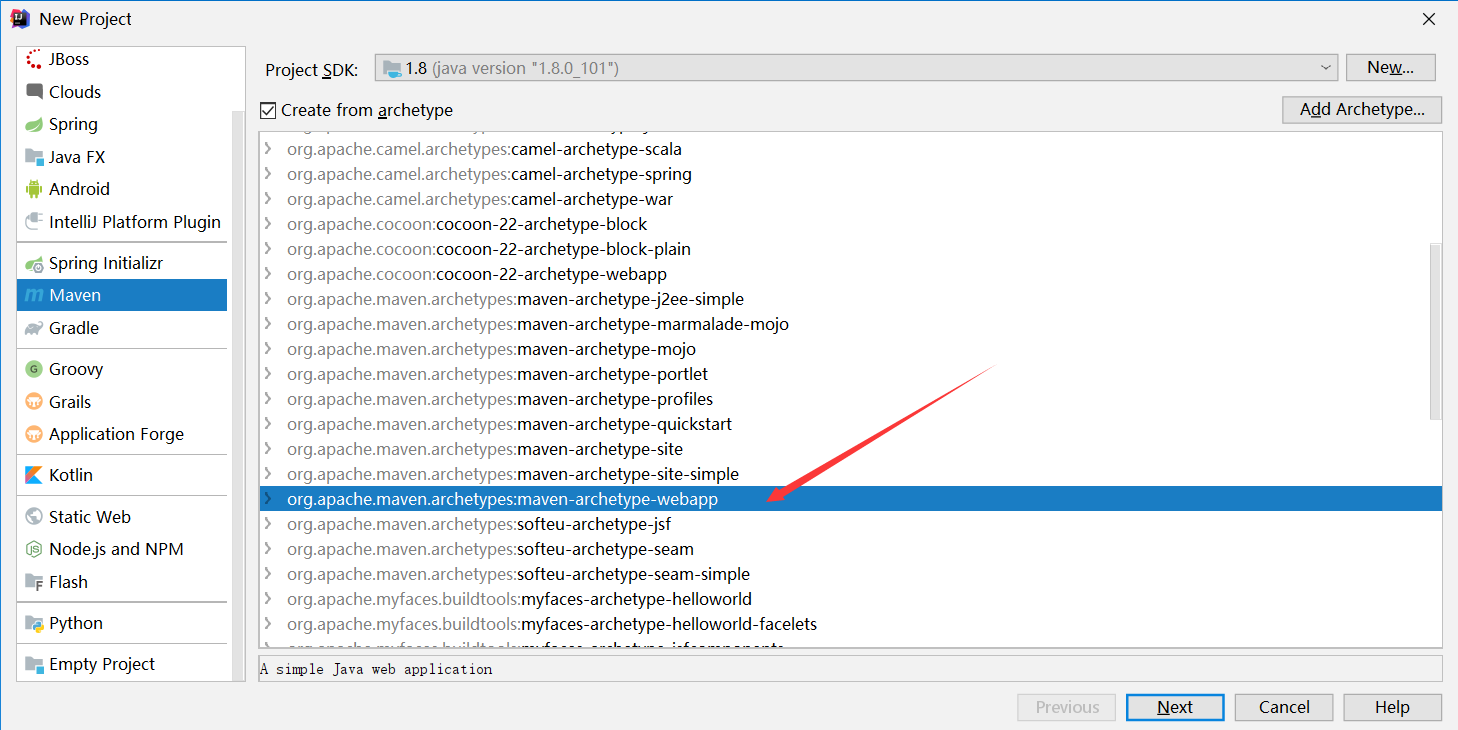Viewport: 1458px width, 730px height.
Task: Pick the Grails icon
Action: coord(34,402)
